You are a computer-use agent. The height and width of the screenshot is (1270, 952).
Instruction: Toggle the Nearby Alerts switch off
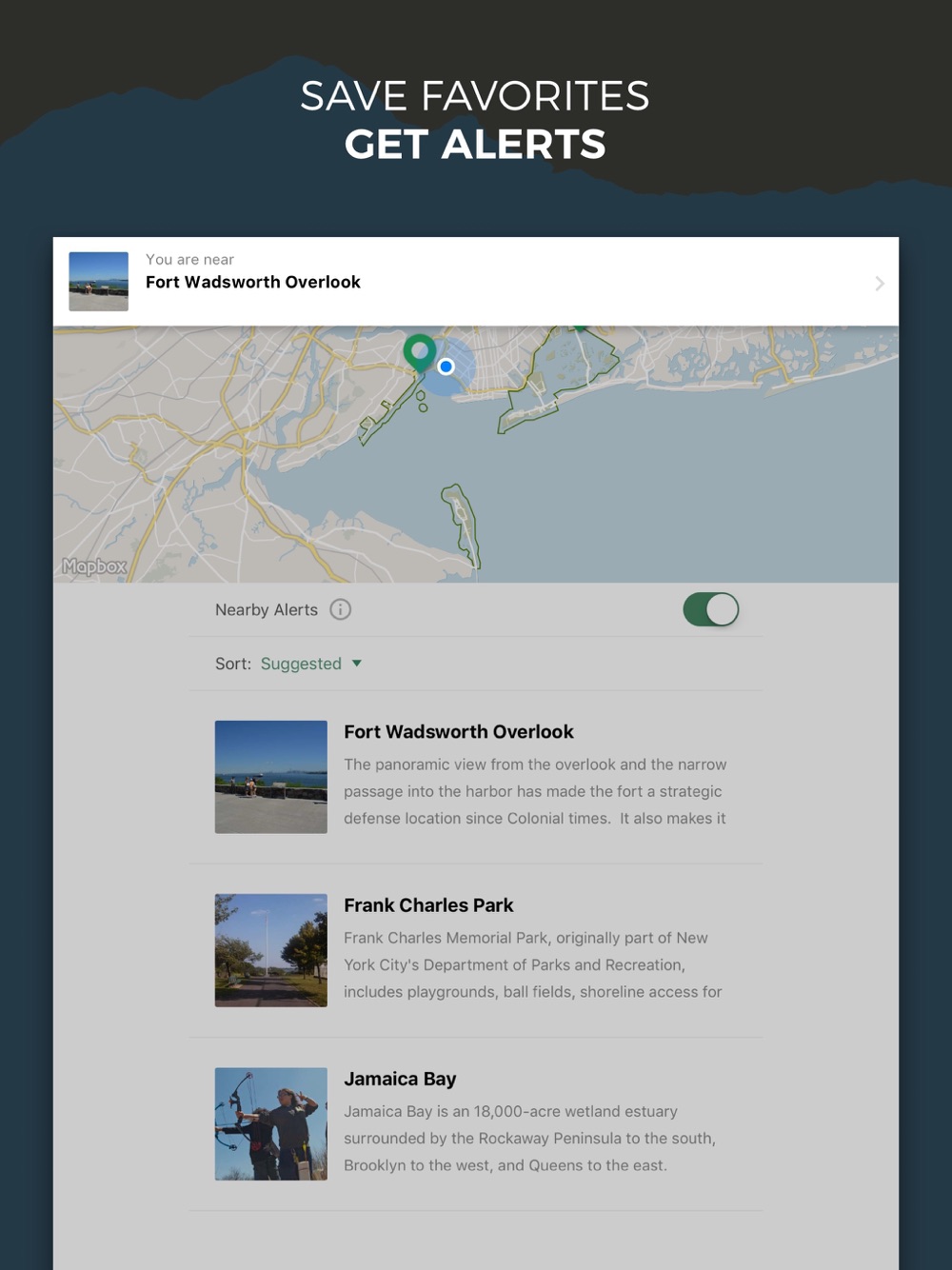point(711,609)
